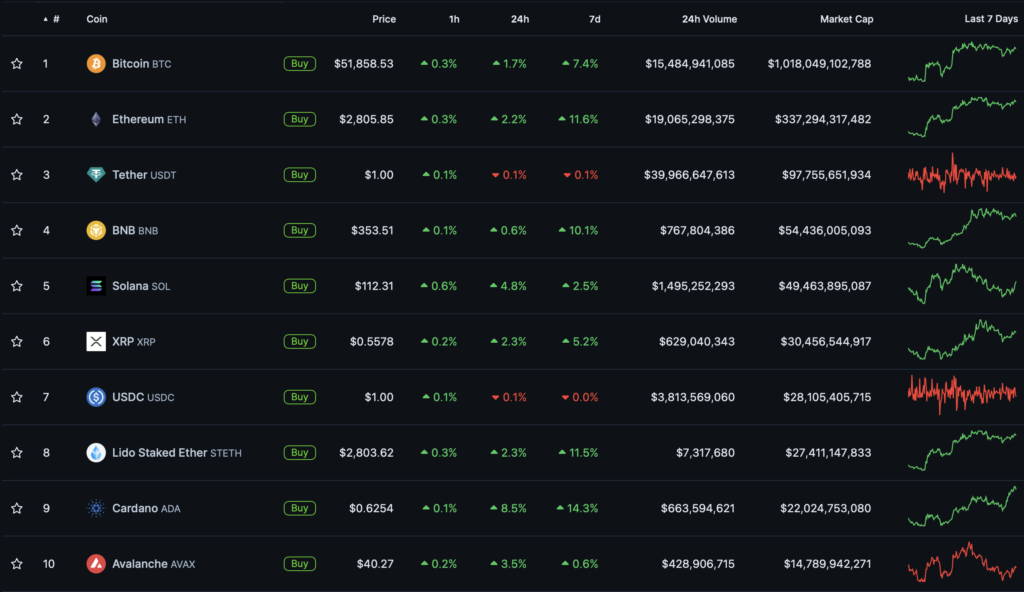The height and width of the screenshot is (592, 1024).
Task: Open Cardano's Last 7 Days sparkline chart
Action: [961, 507]
